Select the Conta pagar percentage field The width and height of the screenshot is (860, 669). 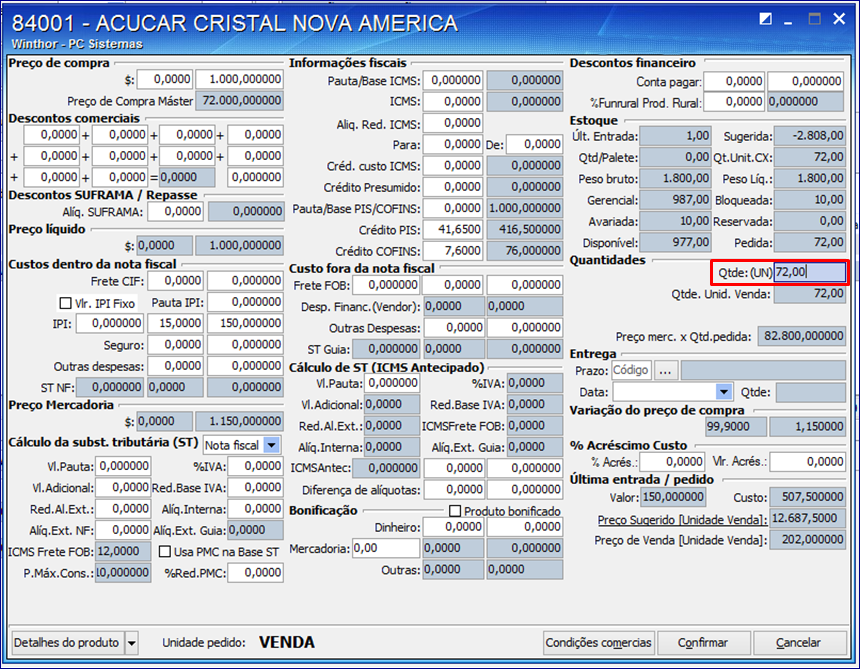pyautogui.click(x=734, y=81)
